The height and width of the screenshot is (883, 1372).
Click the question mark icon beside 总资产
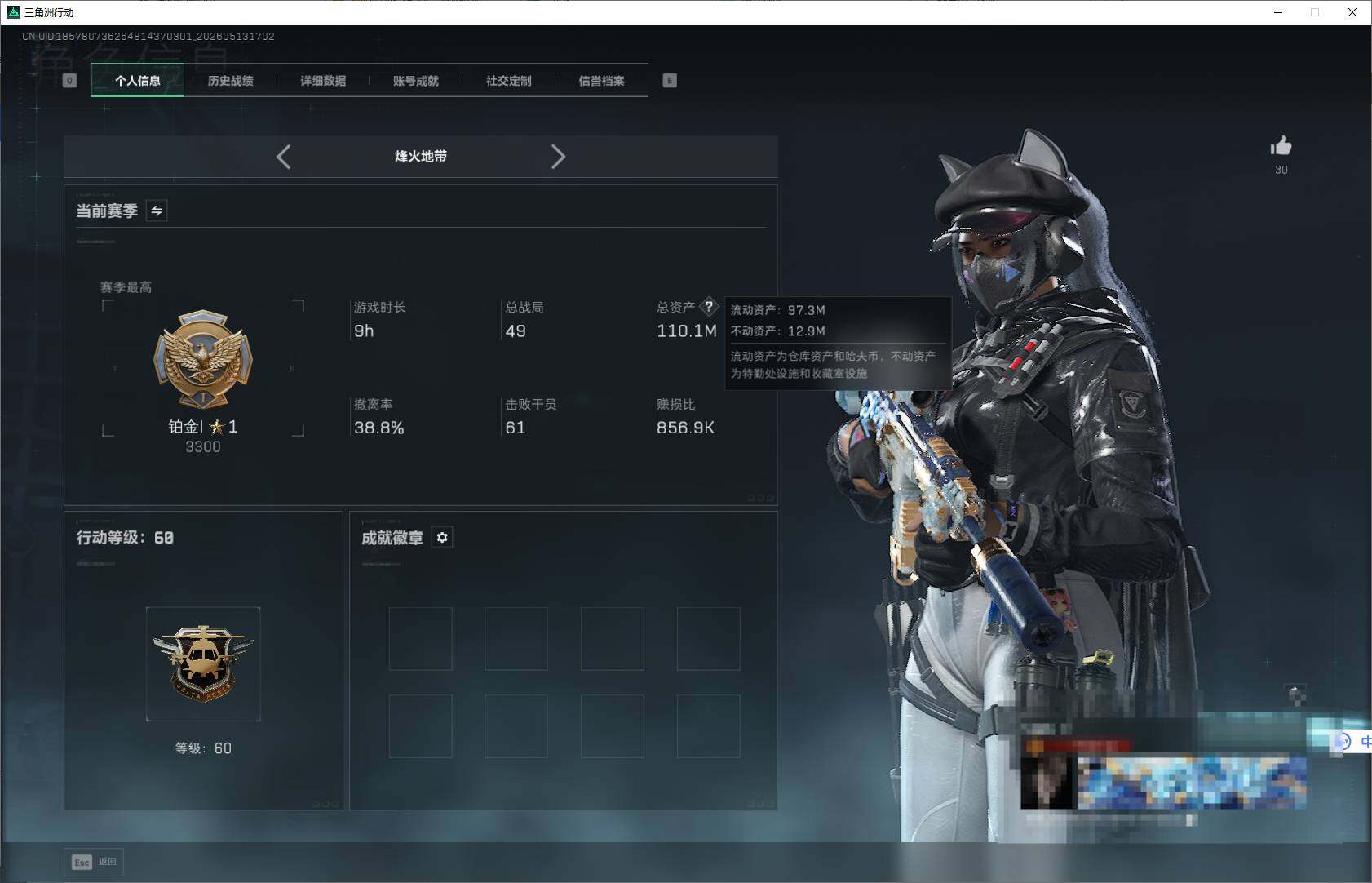click(x=709, y=307)
